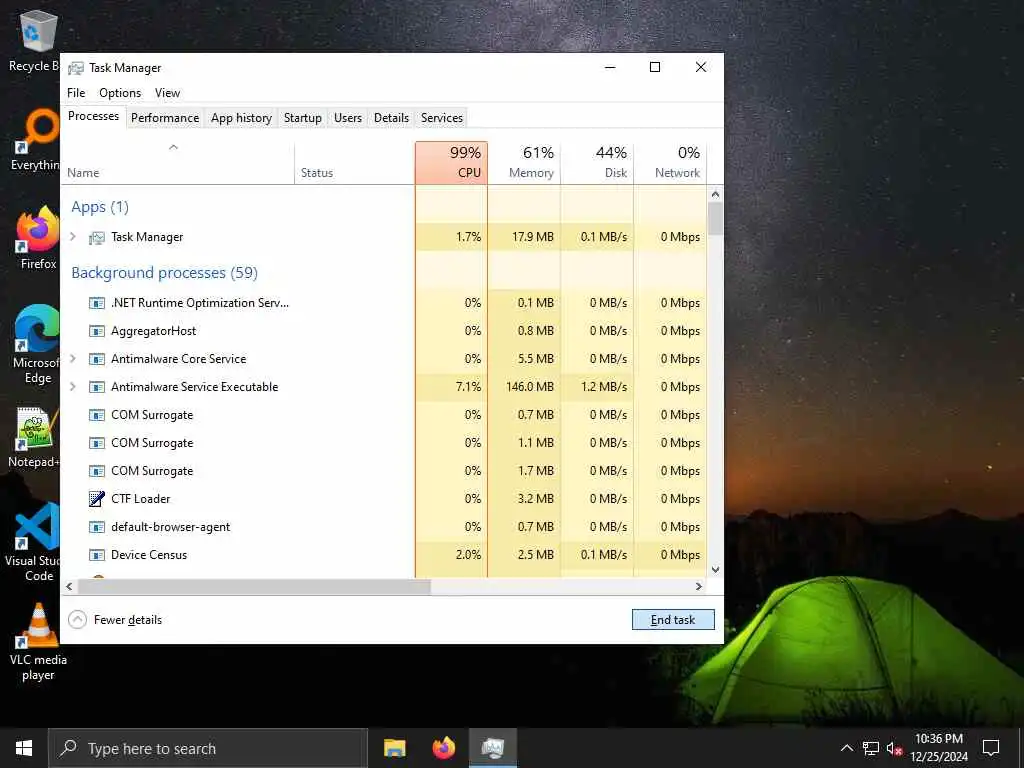Screen dimensions: 1024x768
Task: Collapse to Fewer details
Action: [116, 620]
